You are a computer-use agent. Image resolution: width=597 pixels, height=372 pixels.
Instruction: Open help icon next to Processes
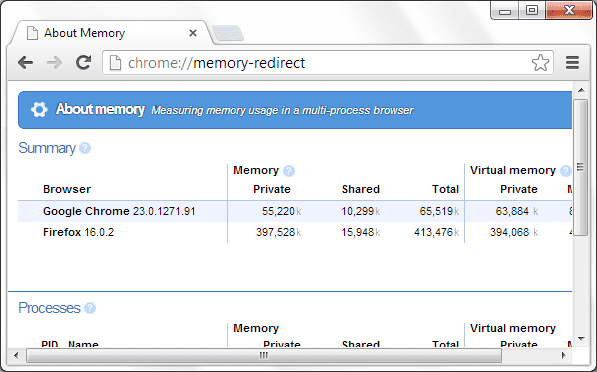pyautogui.click(x=90, y=308)
